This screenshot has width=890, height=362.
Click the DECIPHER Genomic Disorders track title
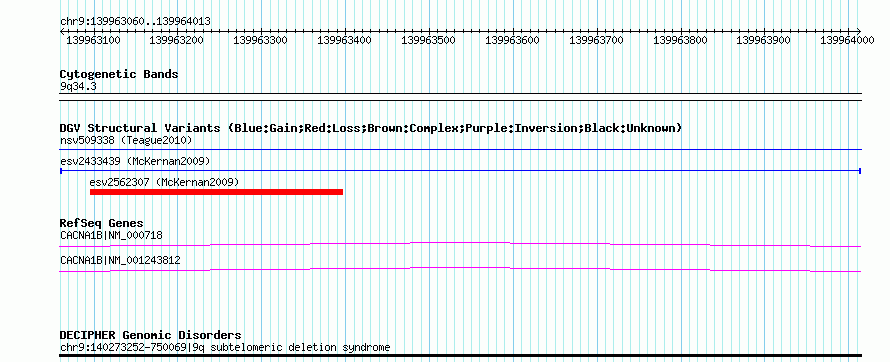(150, 335)
